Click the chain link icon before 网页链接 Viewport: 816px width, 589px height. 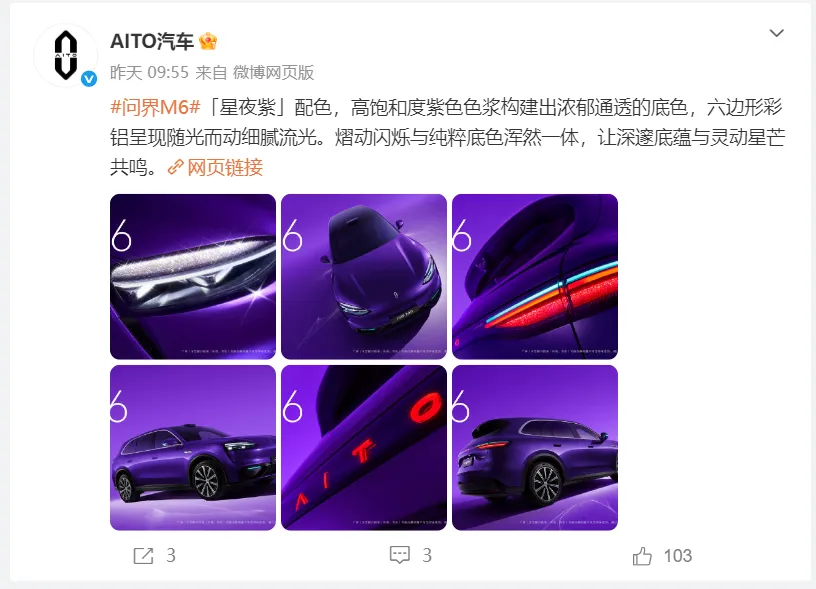175,167
